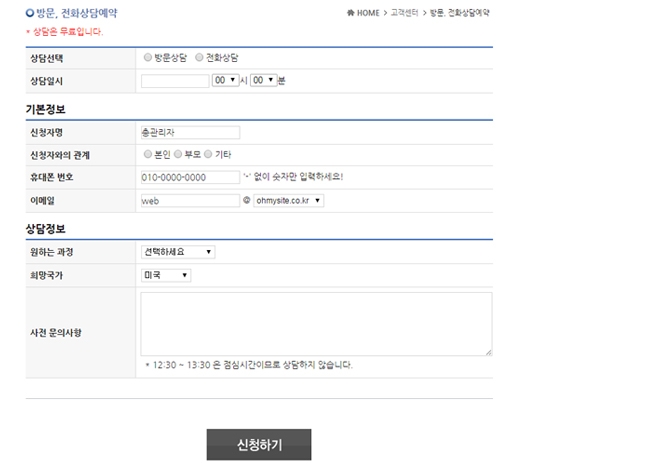Select the 전화상담 radio button

coord(199,57)
